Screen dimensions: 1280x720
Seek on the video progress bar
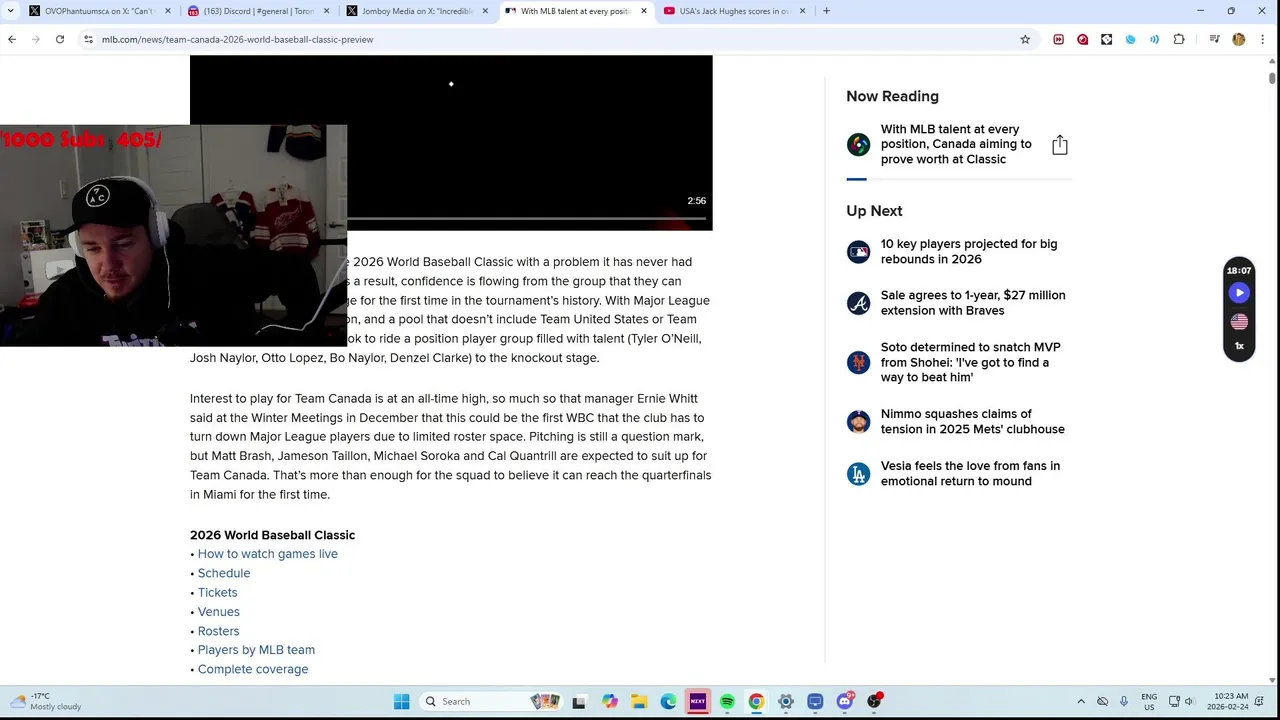point(528,217)
